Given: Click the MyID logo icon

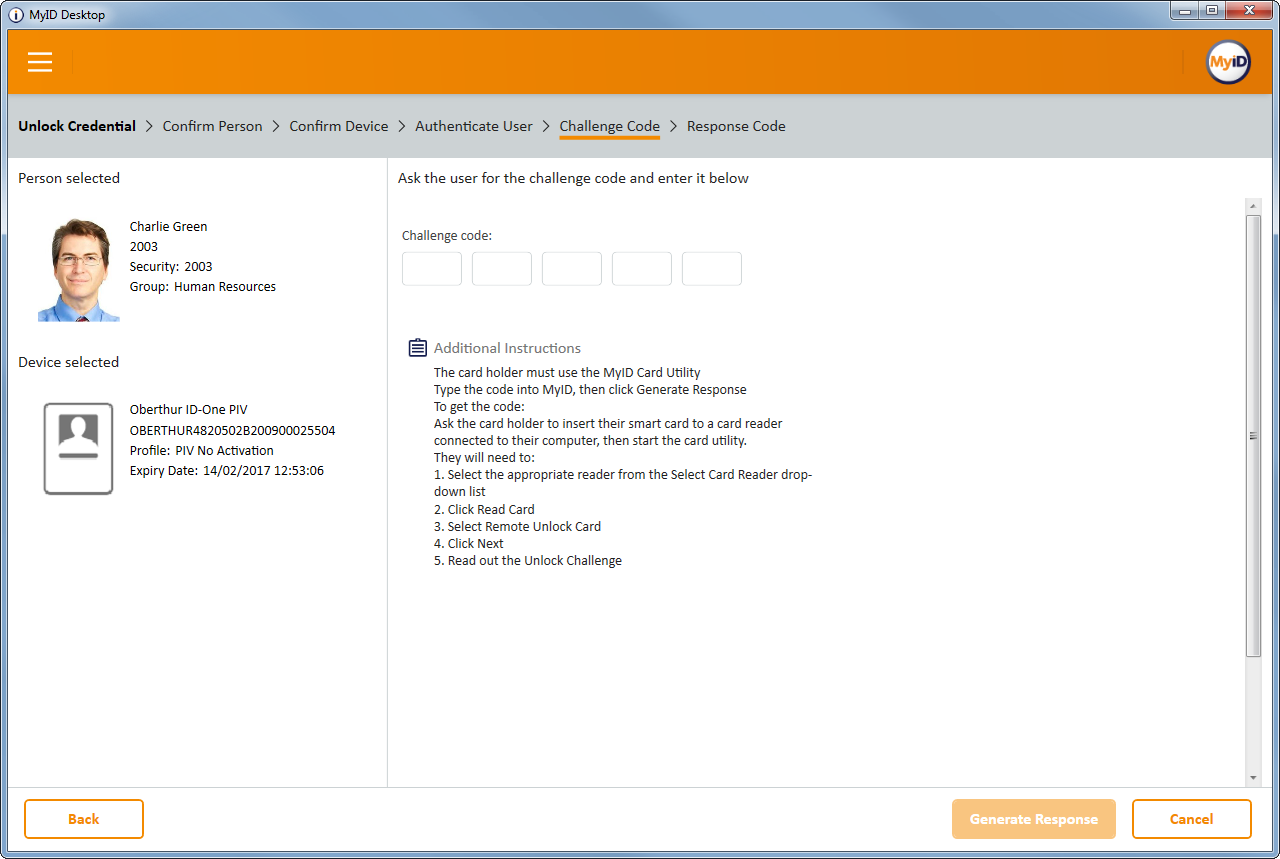Looking at the screenshot, I should [x=1228, y=62].
